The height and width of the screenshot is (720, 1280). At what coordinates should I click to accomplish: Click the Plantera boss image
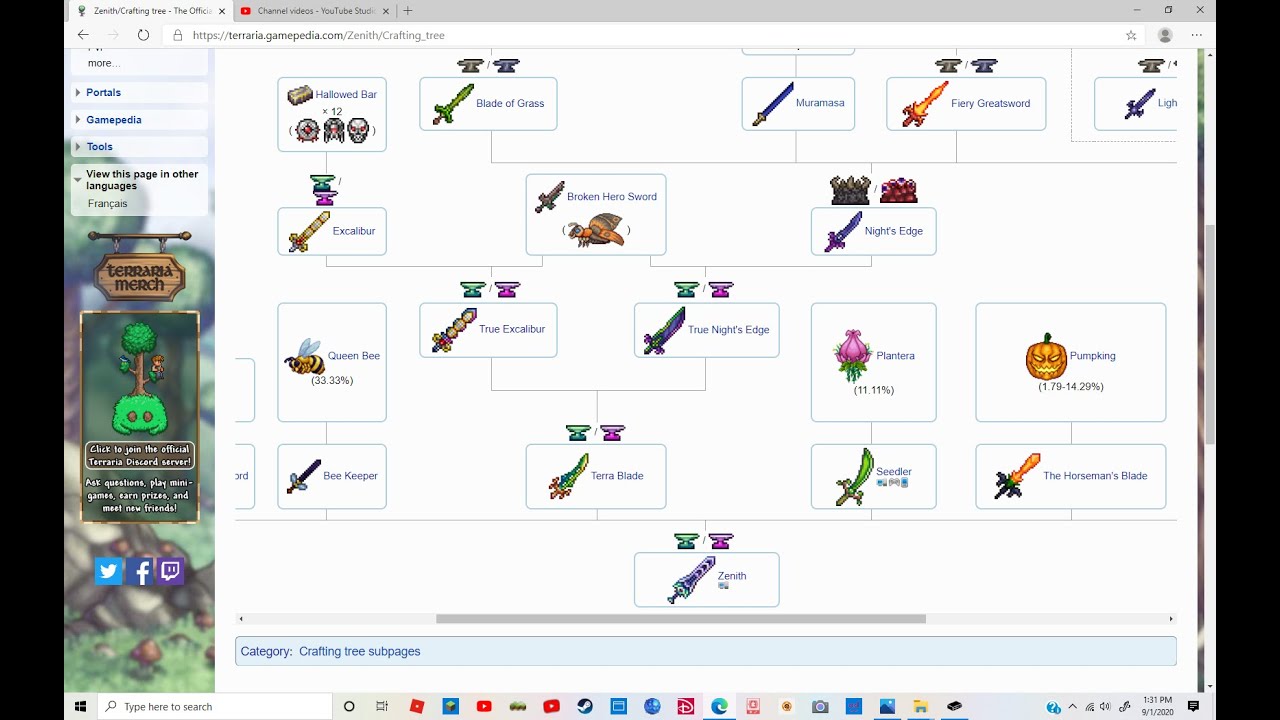853,356
